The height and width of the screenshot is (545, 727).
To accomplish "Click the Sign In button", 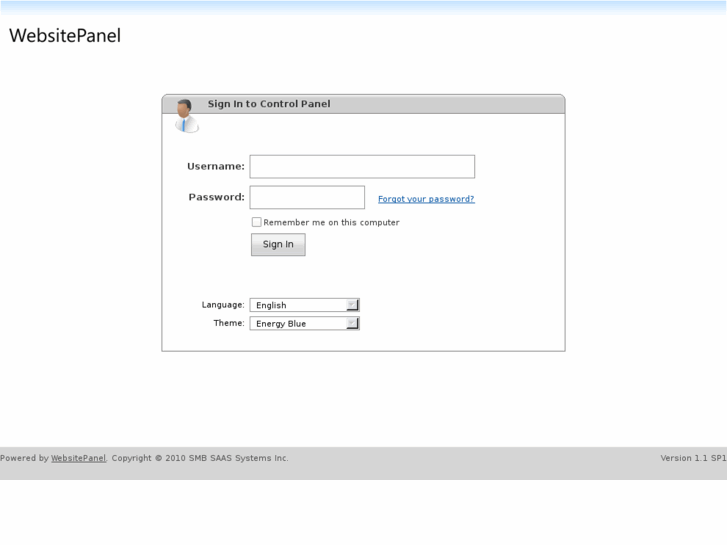I will click(x=278, y=244).
